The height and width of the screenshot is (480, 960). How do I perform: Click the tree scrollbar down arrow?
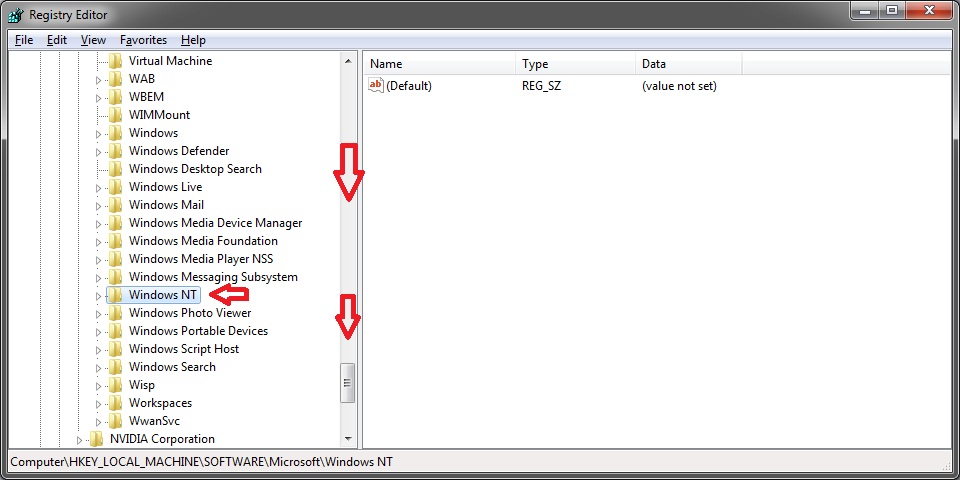tap(348, 438)
